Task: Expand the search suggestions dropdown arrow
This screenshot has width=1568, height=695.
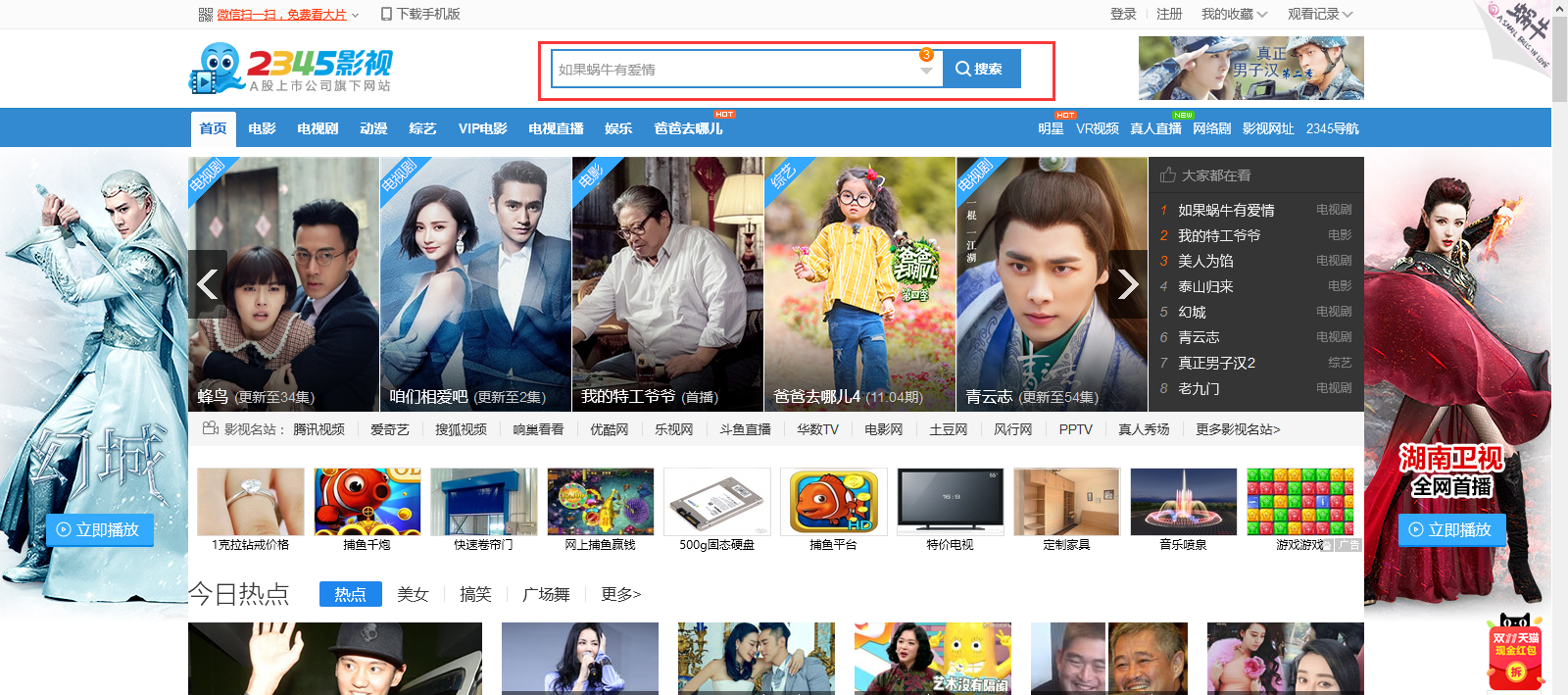Action: [926, 71]
